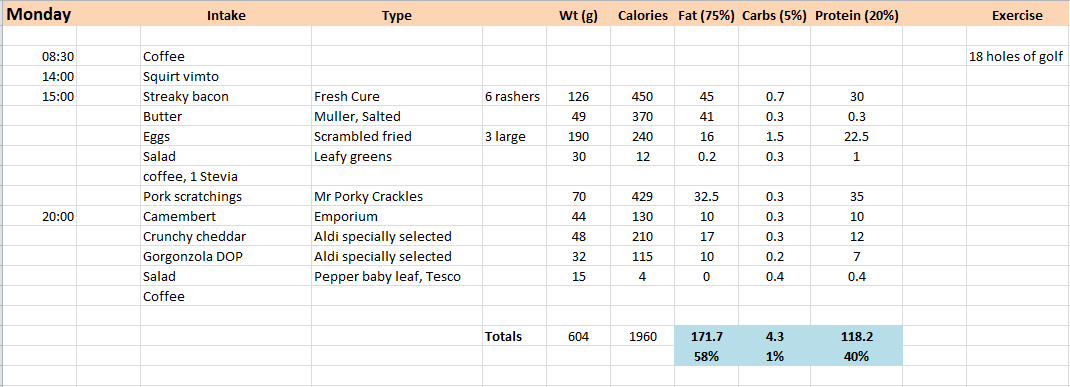Click the Pepper baby leaf, Tesco cell
The height and width of the screenshot is (387, 1070).
coord(396,276)
